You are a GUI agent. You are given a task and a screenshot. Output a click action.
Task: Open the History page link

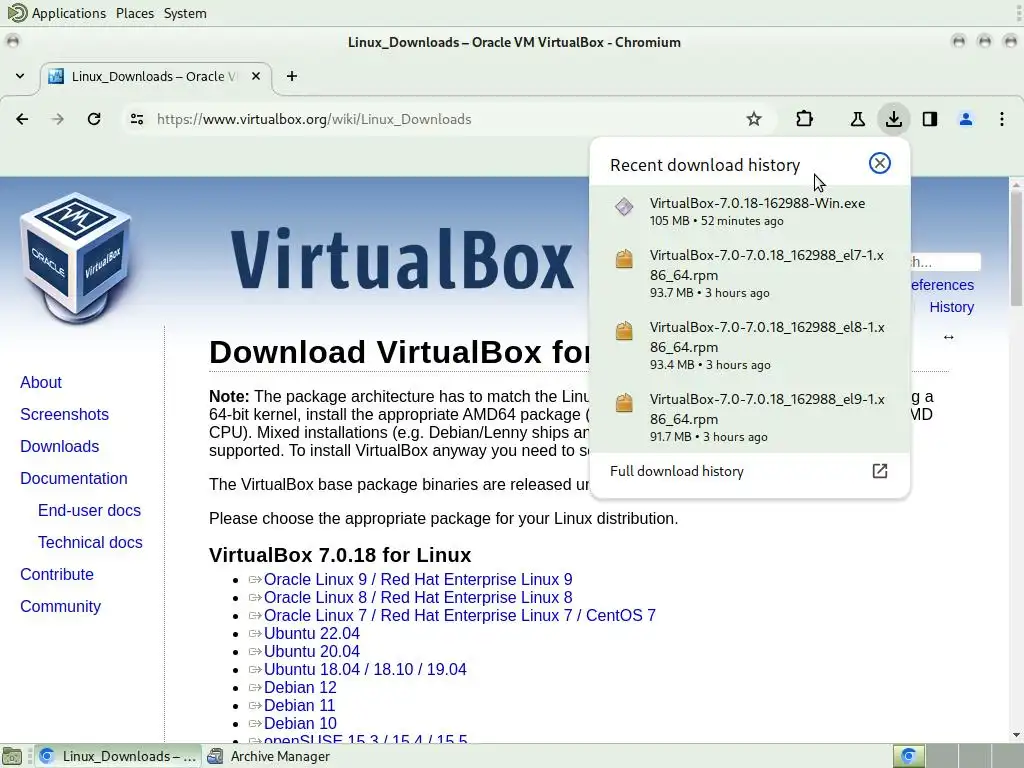952,307
